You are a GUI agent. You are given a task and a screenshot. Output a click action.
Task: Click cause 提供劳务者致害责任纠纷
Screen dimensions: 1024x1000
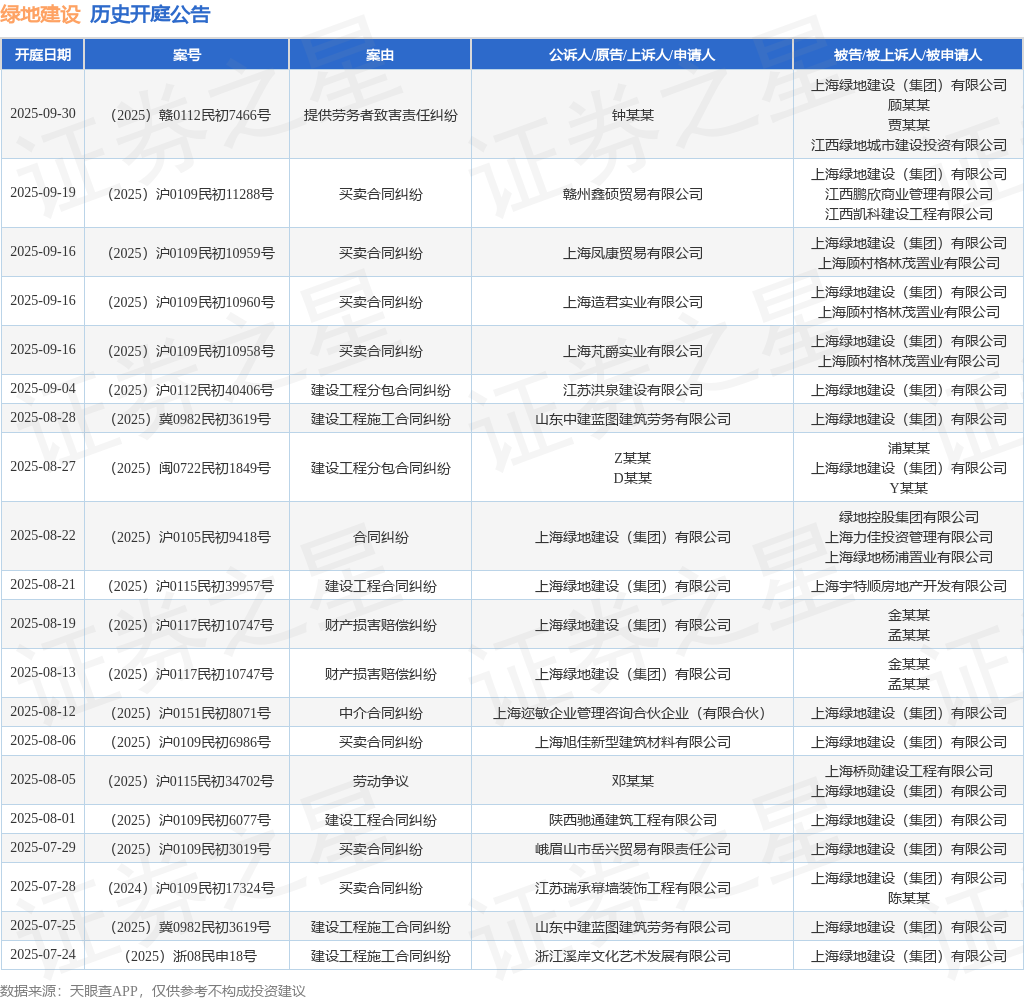click(x=380, y=115)
